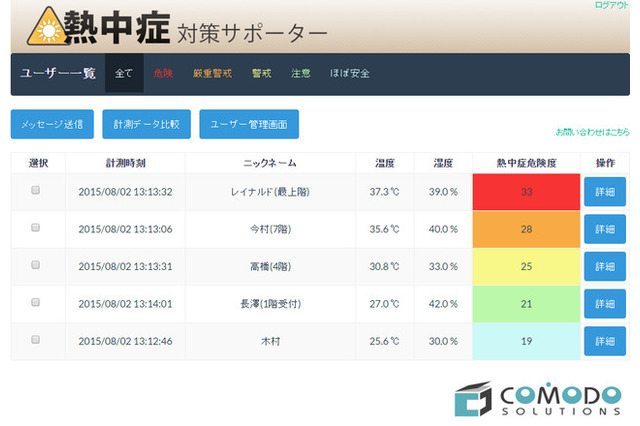Click the ユーザー一覧 navbar title
This screenshot has height=426, width=640.
click(58, 73)
